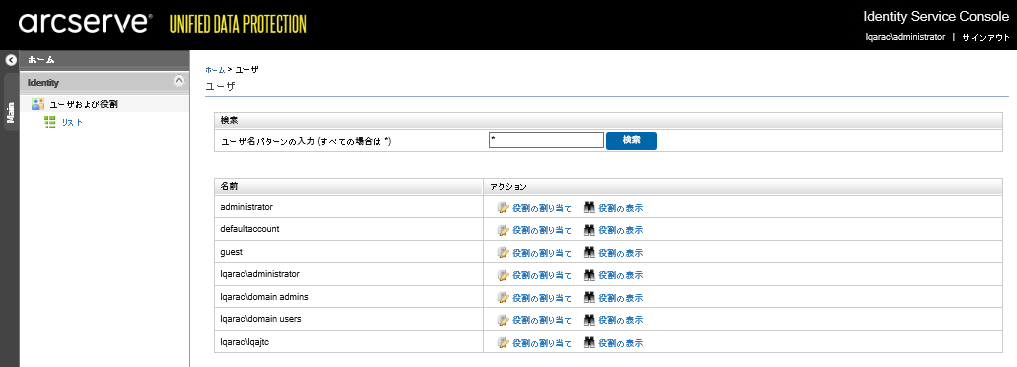Click binoculars icon in guest row
This screenshot has height=367, width=1017.
click(x=589, y=253)
